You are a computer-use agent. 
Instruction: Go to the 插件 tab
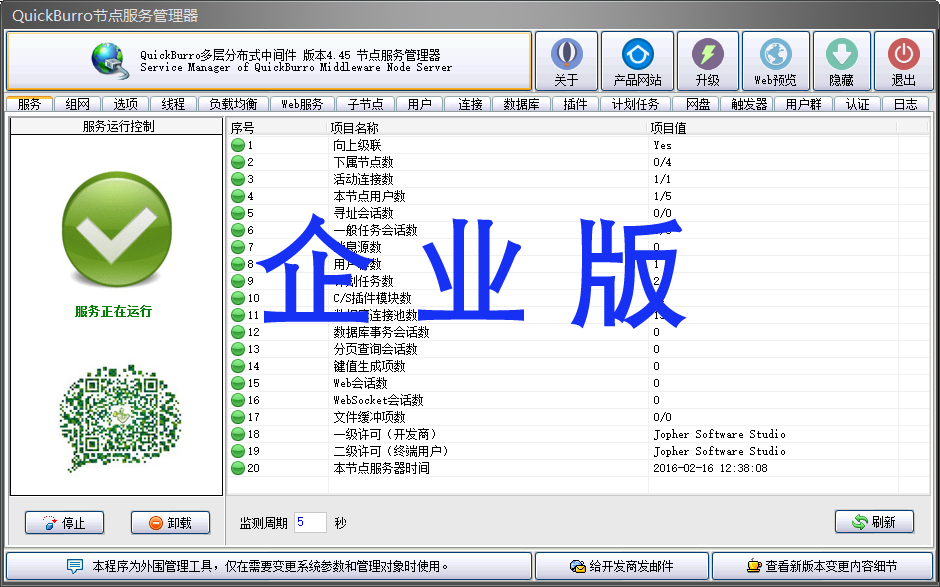575,104
